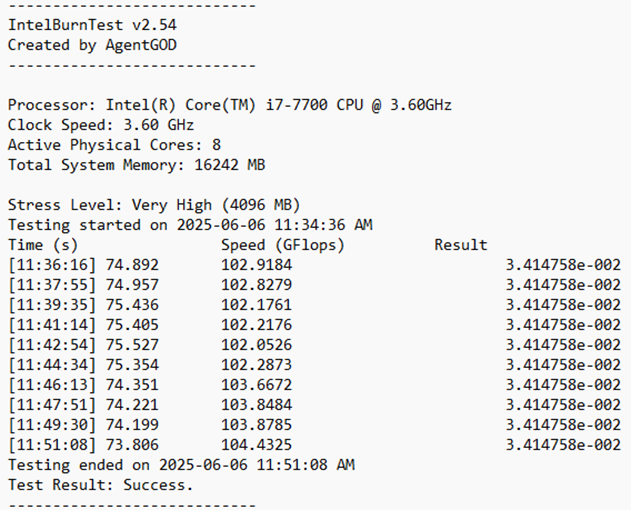Click the 'Test Result: Success.' line
The width and height of the screenshot is (631, 510).
tap(99, 485)
